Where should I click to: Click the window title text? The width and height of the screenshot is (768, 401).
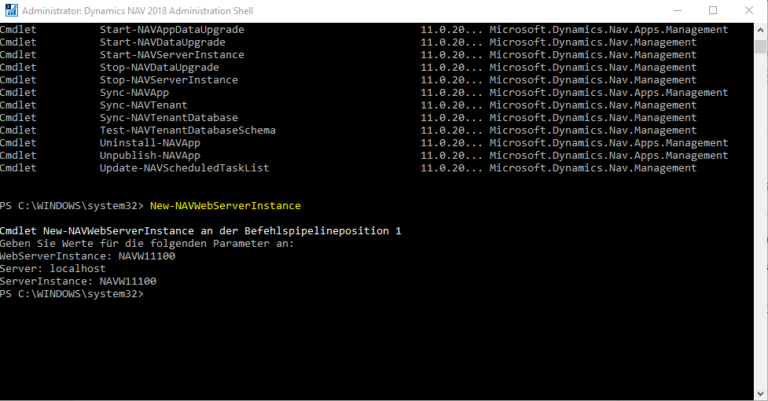138,11
